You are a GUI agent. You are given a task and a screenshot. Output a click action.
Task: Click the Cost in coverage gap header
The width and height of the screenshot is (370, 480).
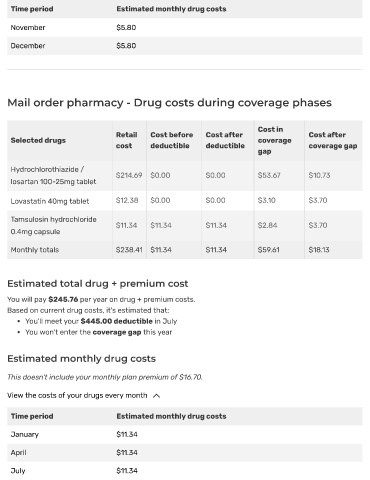[x=274, y=140]
